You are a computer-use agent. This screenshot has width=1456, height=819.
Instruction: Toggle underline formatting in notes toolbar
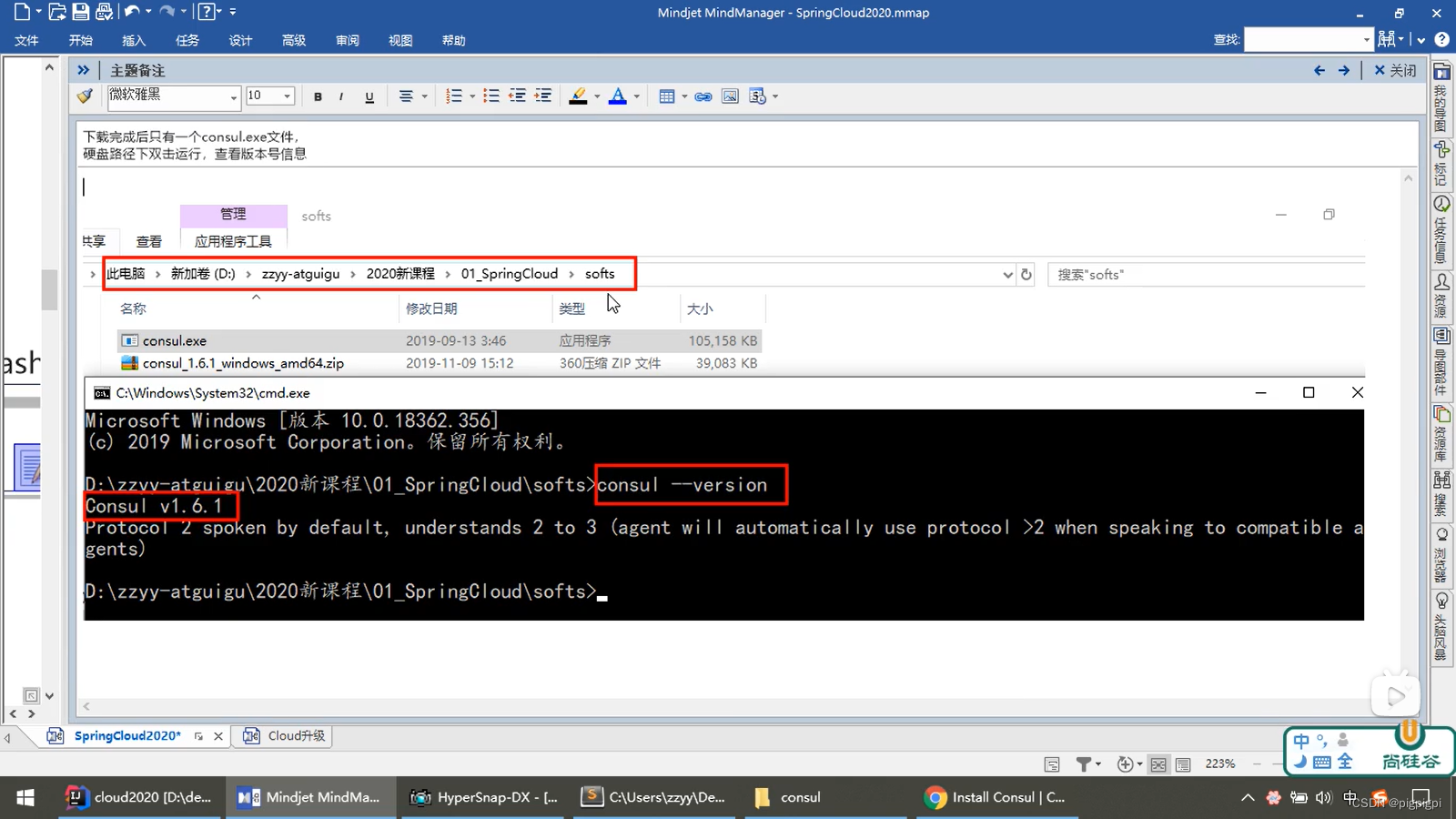tap(369, 96)
